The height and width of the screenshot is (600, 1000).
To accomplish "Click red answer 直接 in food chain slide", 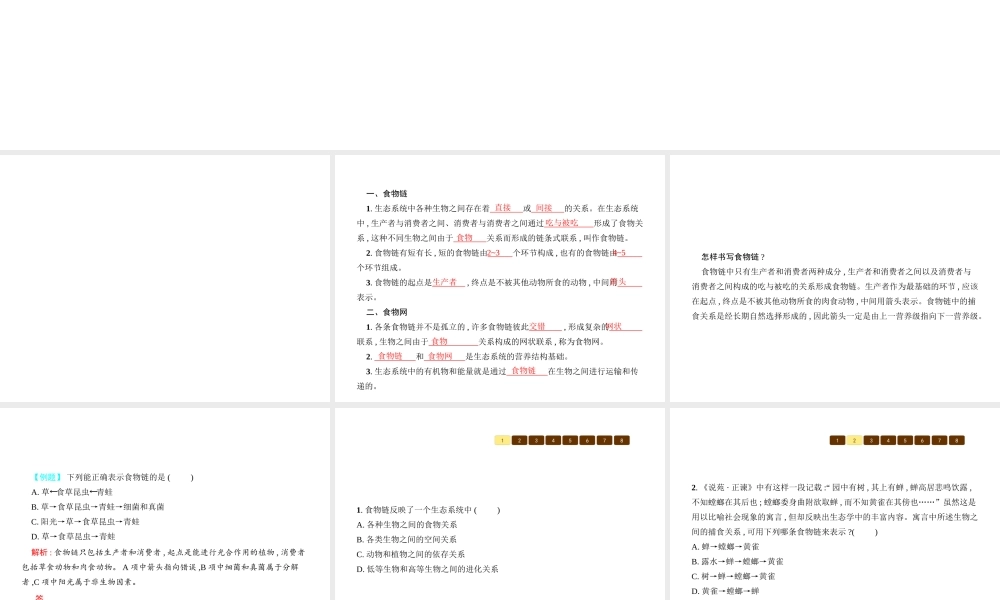I will 503,208.
